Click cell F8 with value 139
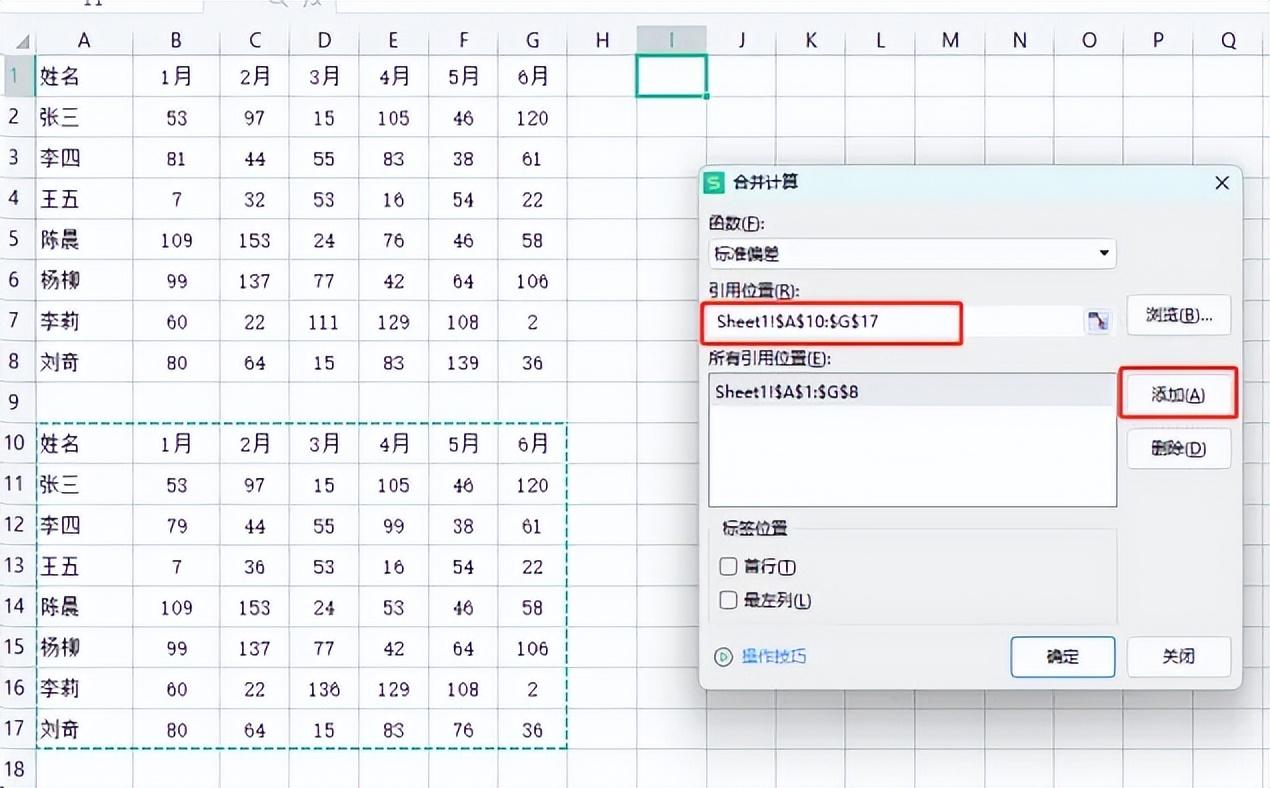The width and height of the screenshot is (1270, 788). click(x=463, y=362)
